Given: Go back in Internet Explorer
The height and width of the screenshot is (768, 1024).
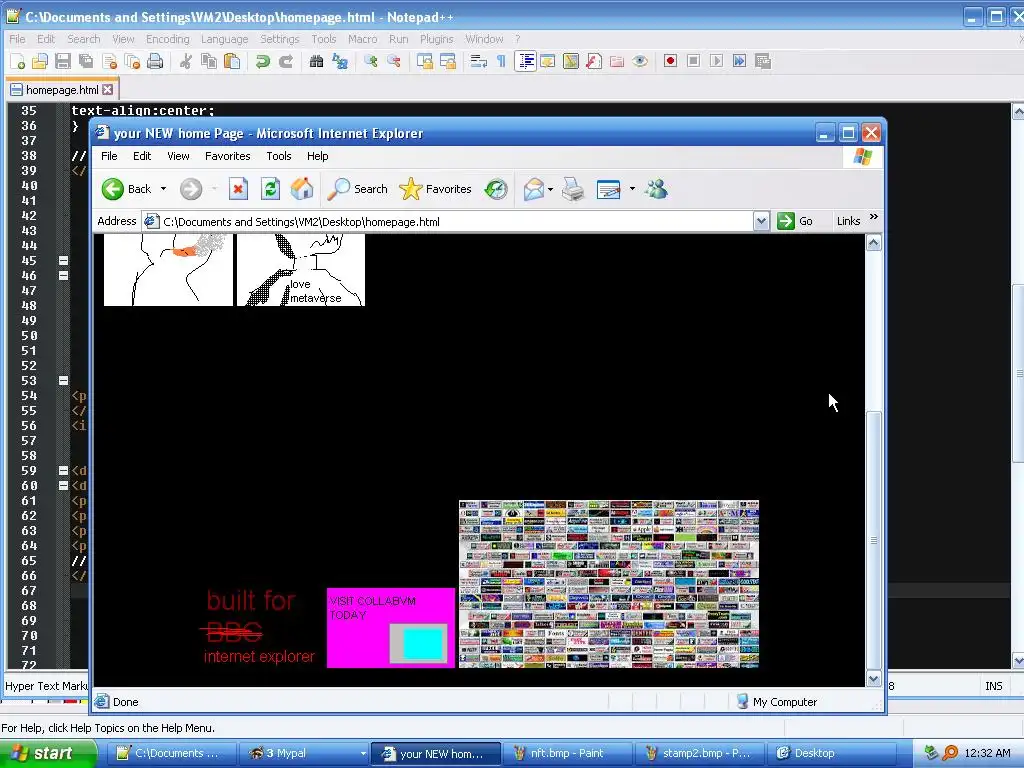Looking at the screenshot, I should pyautogui.click(x=127, y=189).
